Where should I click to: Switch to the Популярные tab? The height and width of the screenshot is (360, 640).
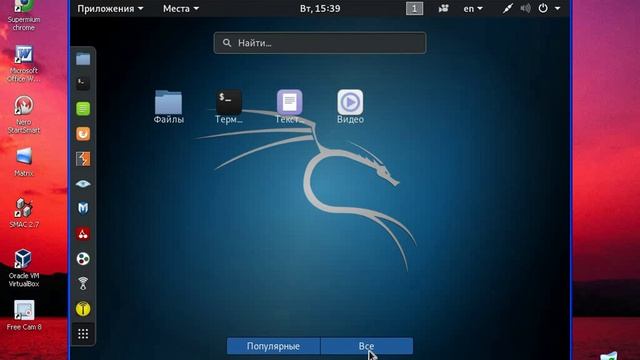pyautogui.click(x=273, y=346)
